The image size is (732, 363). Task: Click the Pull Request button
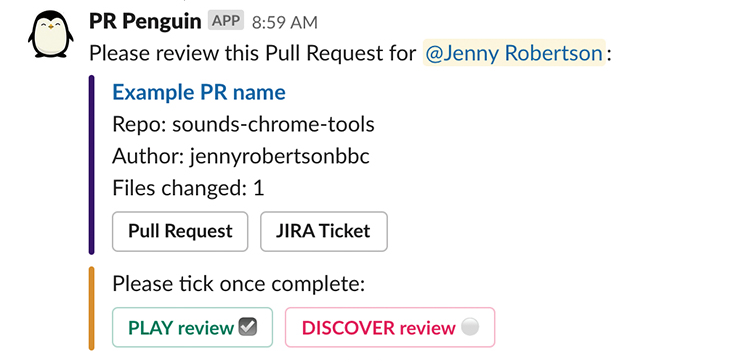(180, 231)
